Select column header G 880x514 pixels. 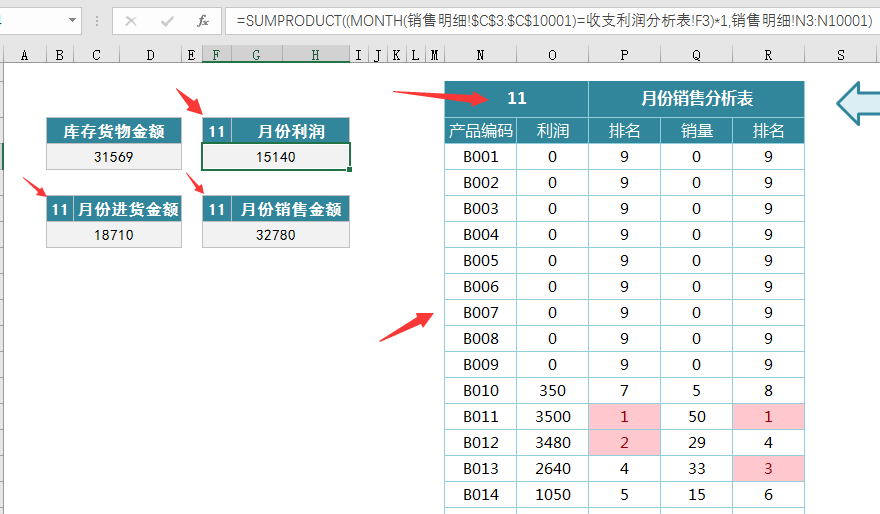[x=256, y=55]
